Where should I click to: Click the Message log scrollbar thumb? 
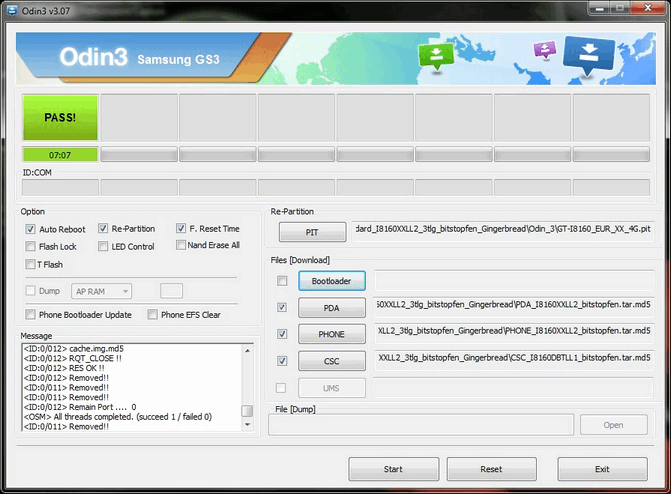(x=247, y=411)
